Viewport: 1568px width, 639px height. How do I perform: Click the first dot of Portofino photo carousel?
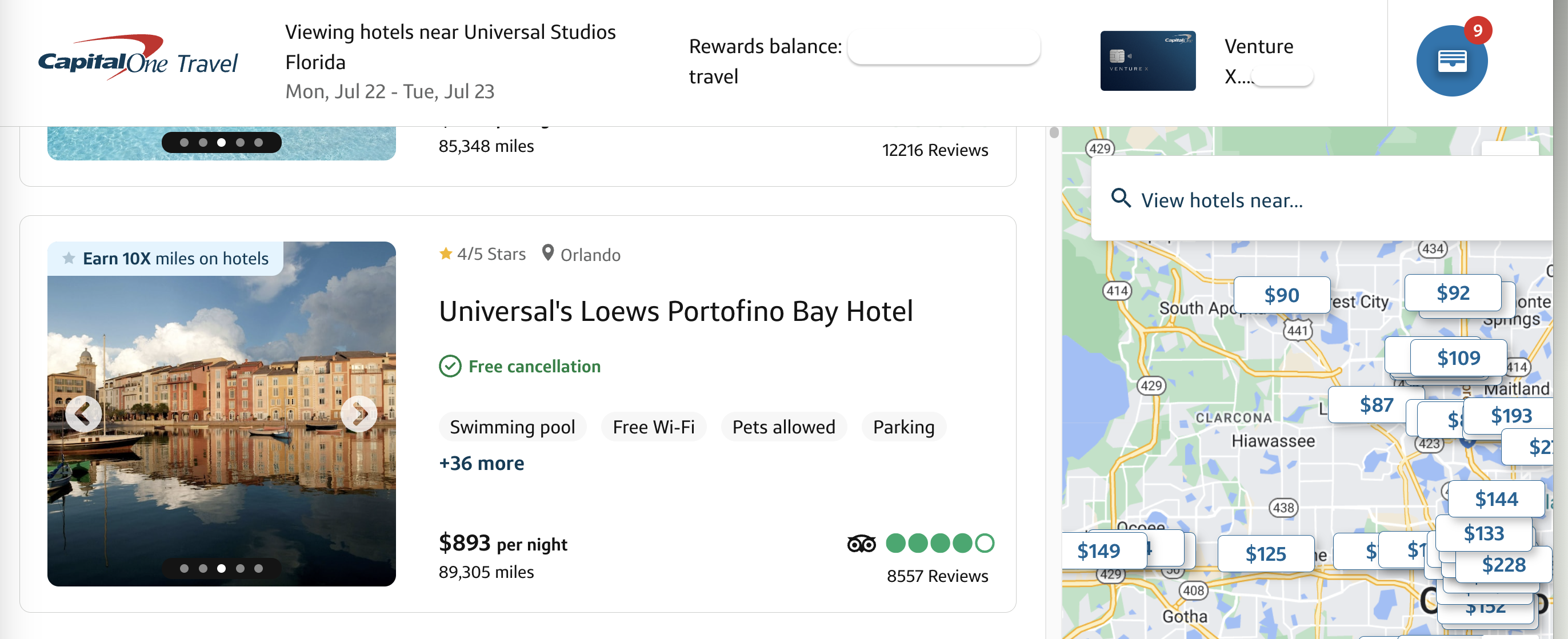[185, 568]
